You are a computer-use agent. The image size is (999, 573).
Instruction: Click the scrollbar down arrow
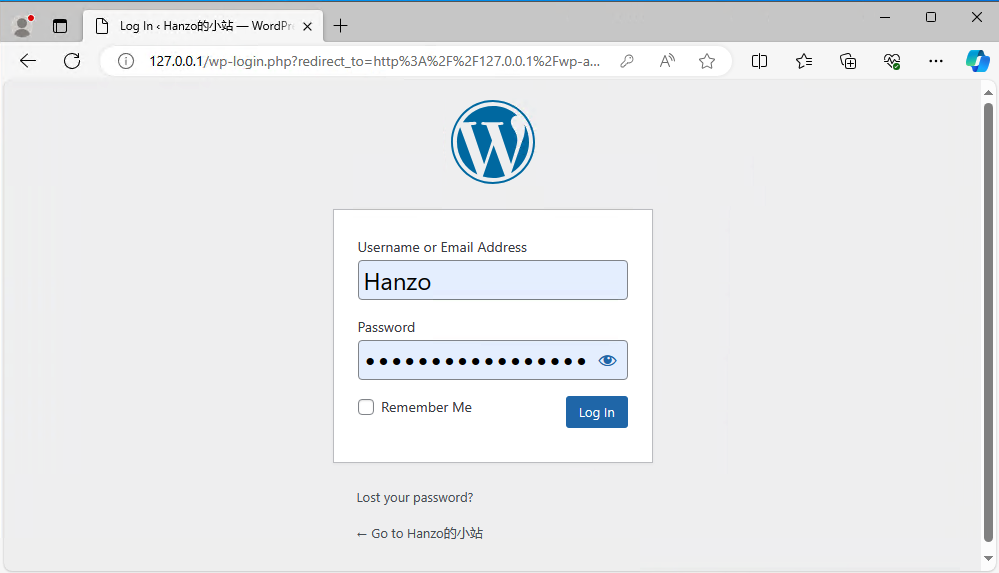pyautogui.click(x=988, y=558)
